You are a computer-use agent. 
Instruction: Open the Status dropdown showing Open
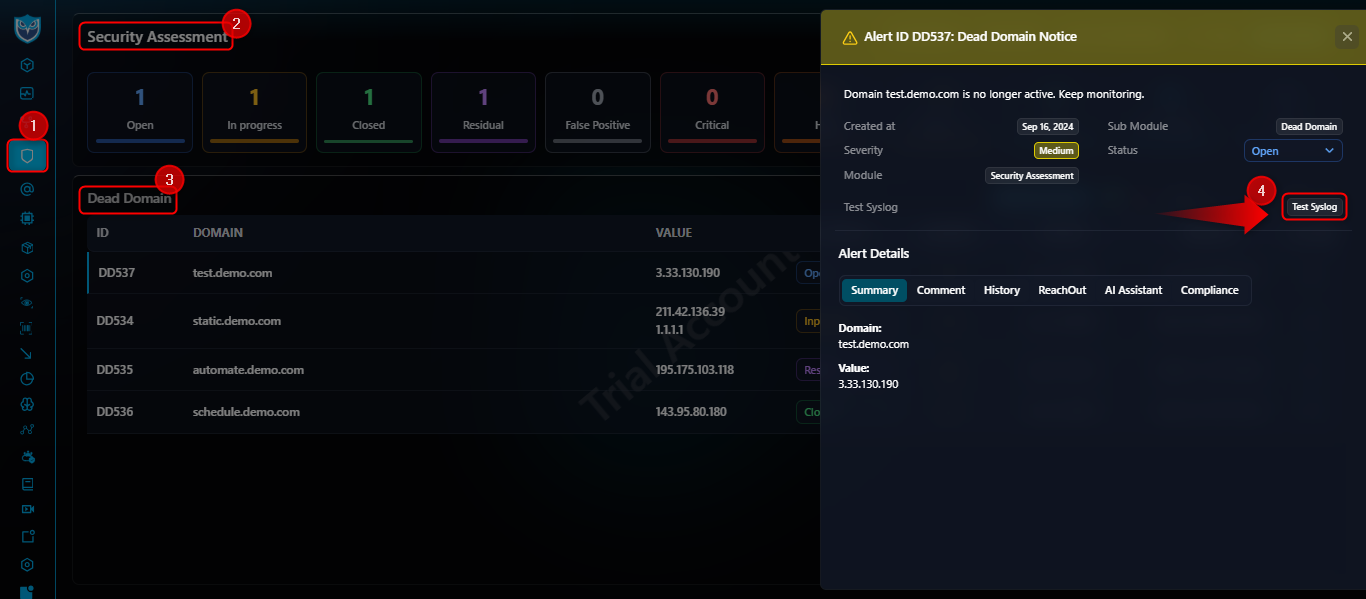[1293, 151]
